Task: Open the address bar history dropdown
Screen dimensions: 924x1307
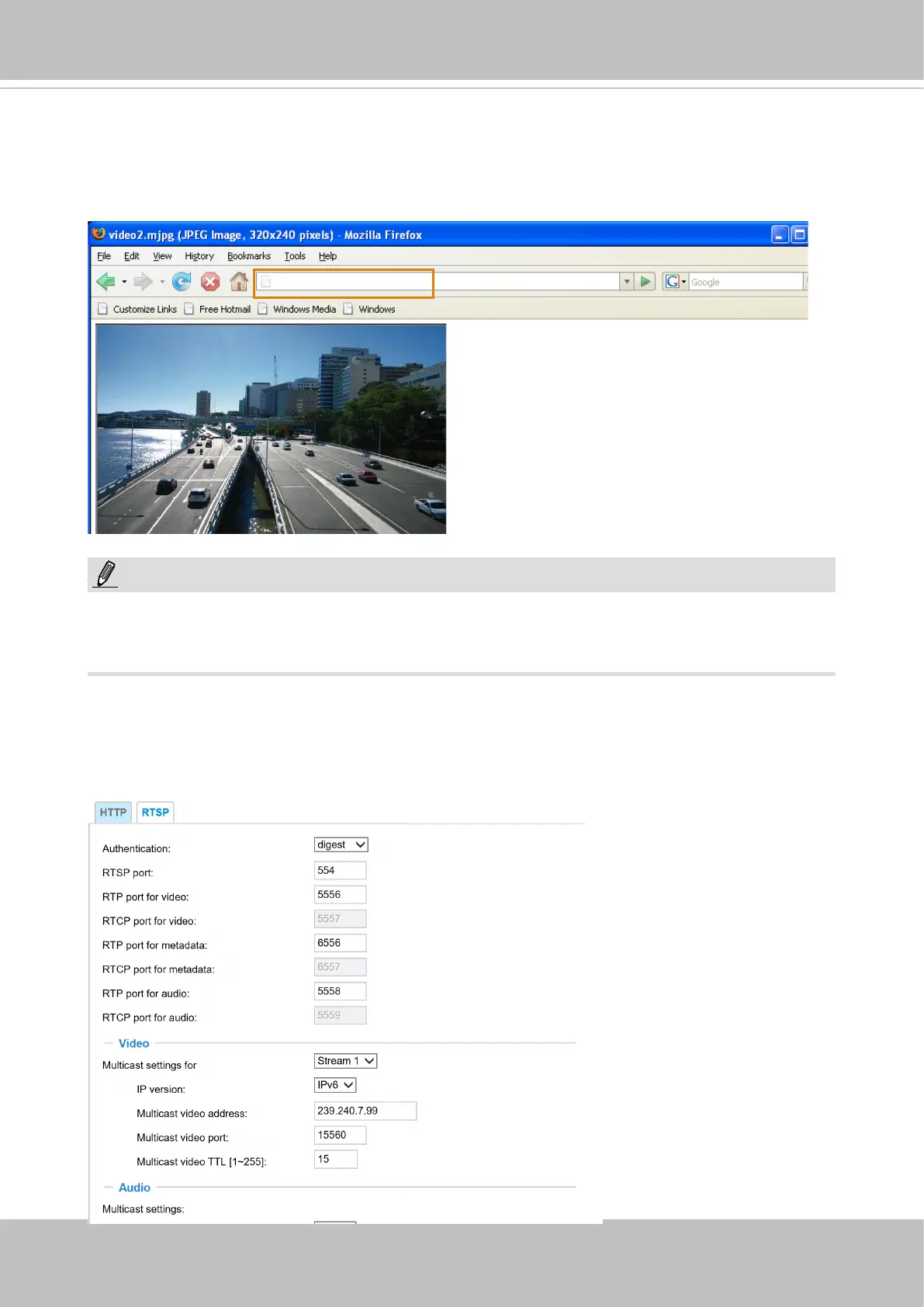Action: pyautogui.click(x=627, y=282)
